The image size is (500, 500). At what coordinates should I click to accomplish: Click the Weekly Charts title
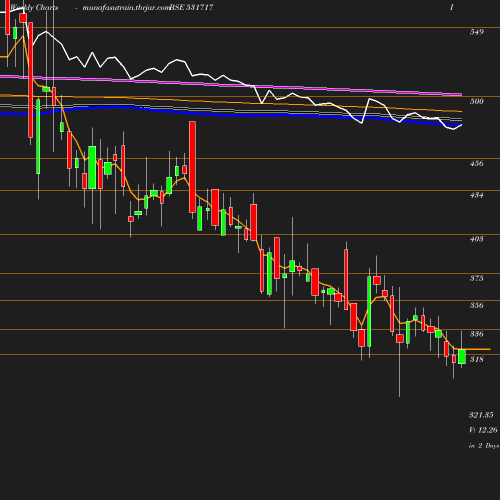click(x=34, y=8)
